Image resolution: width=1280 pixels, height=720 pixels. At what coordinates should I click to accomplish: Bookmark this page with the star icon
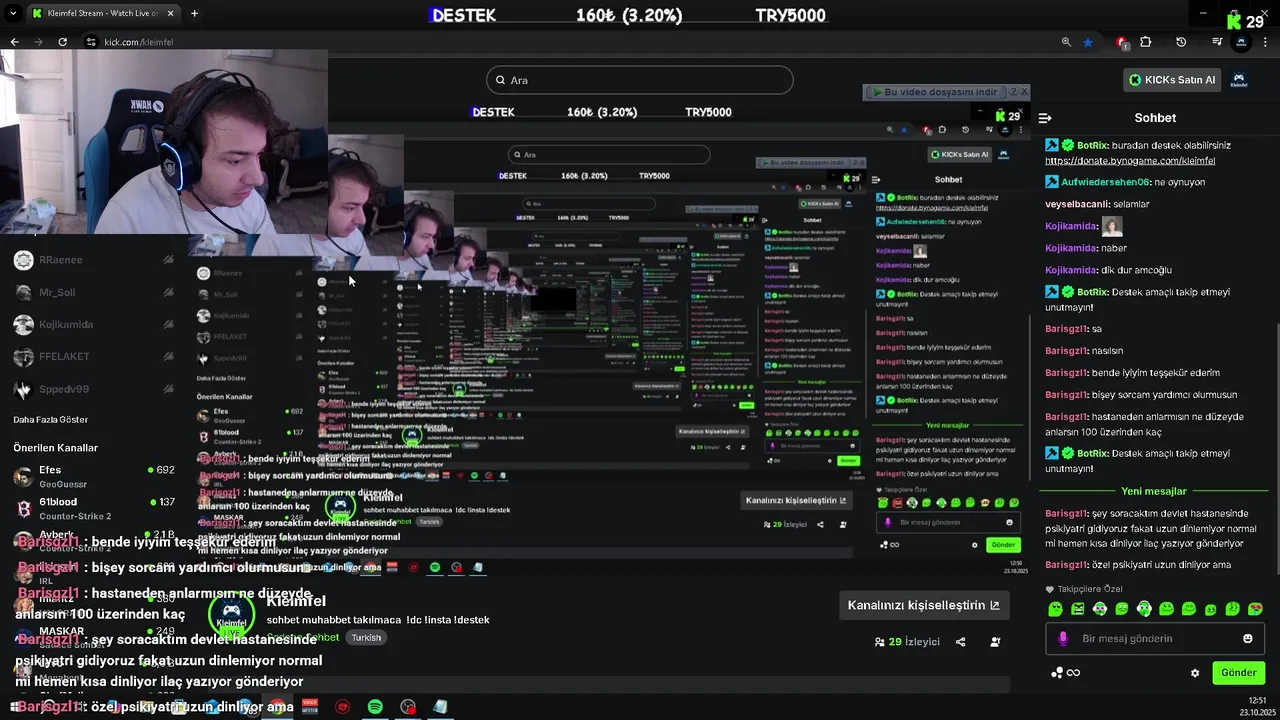(x=1088, y=42)
